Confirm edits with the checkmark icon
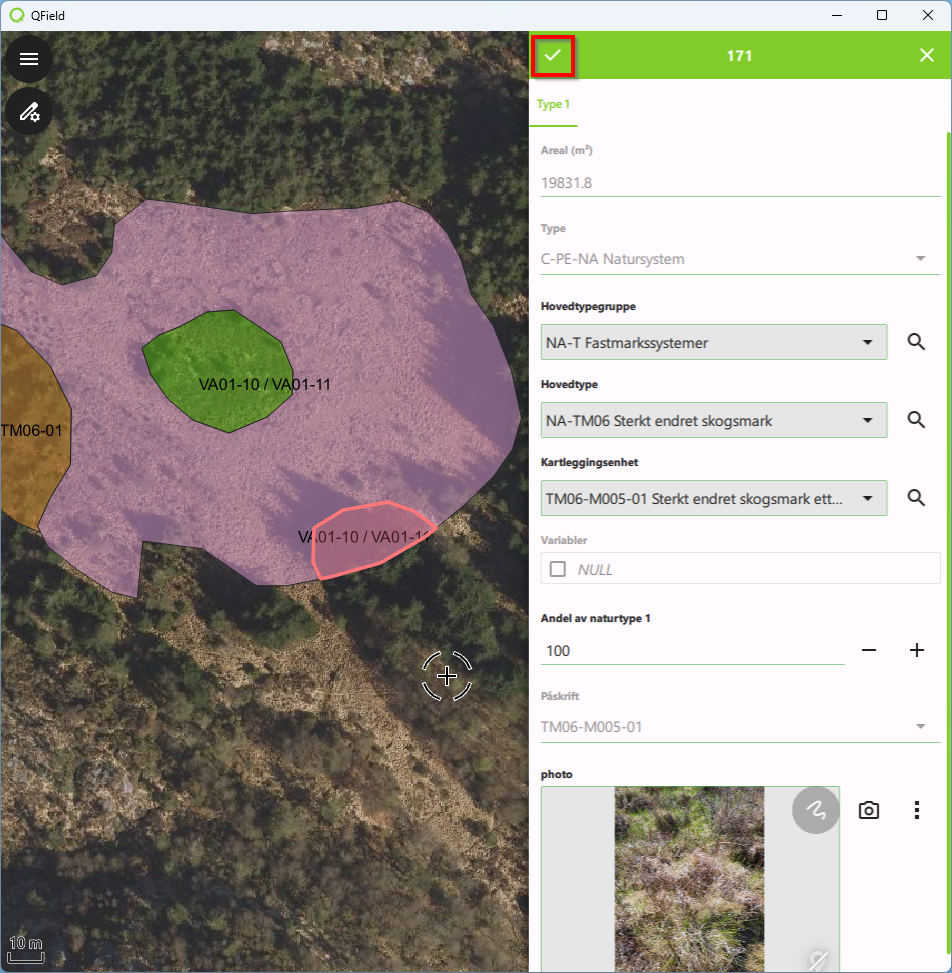952x973 pixels. tap(553, 55)
